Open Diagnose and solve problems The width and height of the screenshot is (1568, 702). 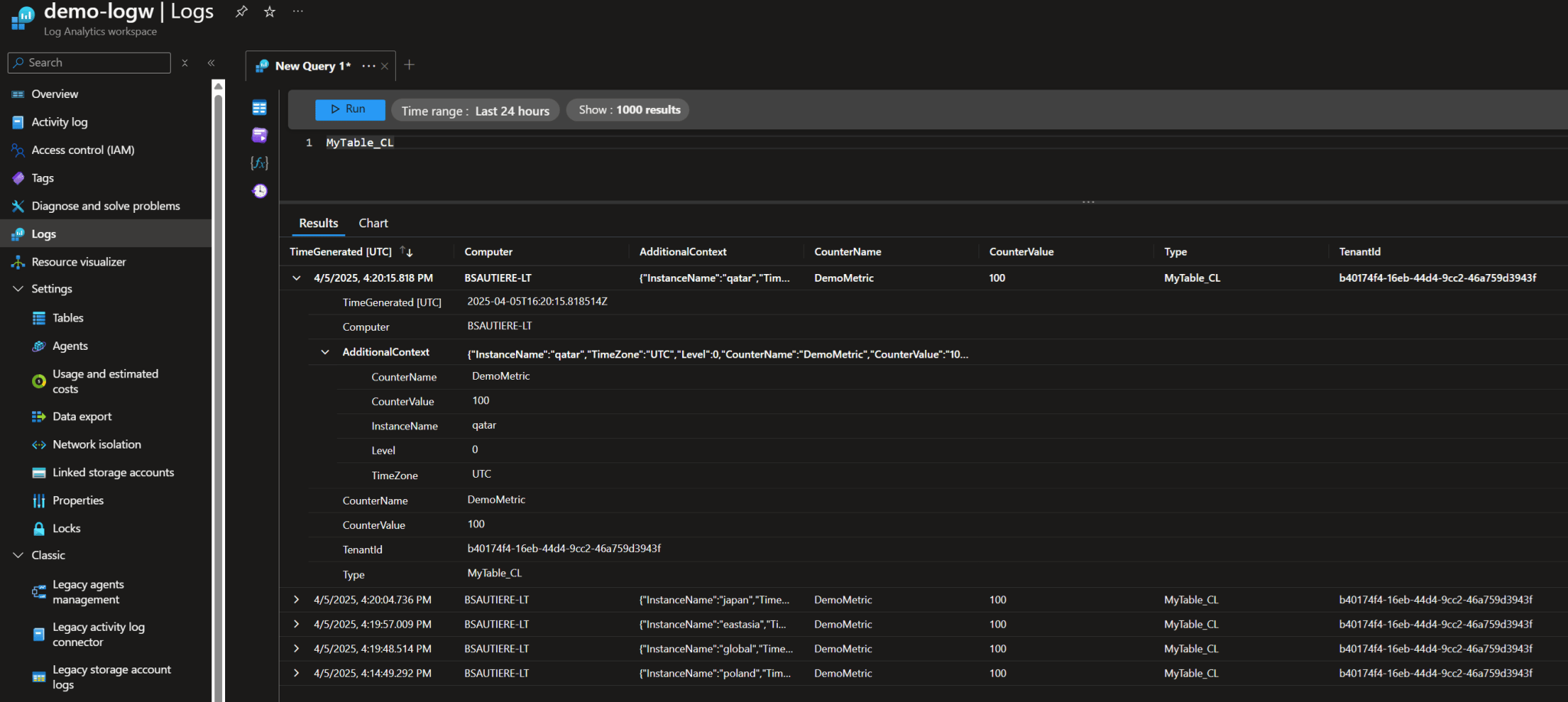coord(106,206)
